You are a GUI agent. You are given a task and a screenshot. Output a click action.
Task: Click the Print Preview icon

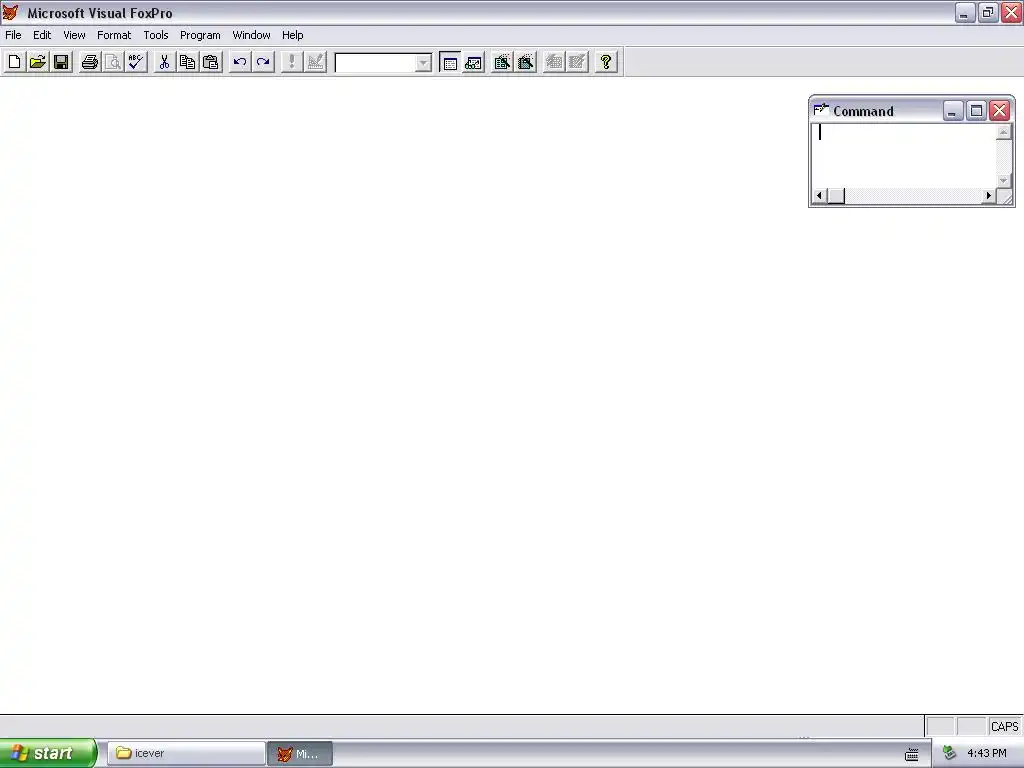pos(113,62)
